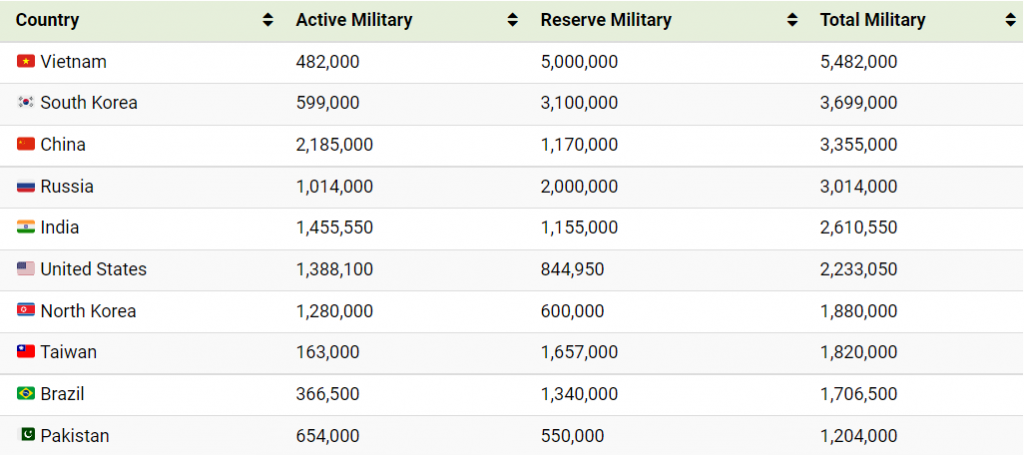
Task: Click China's active military value 2,185,000
Action: pos(334,145)
